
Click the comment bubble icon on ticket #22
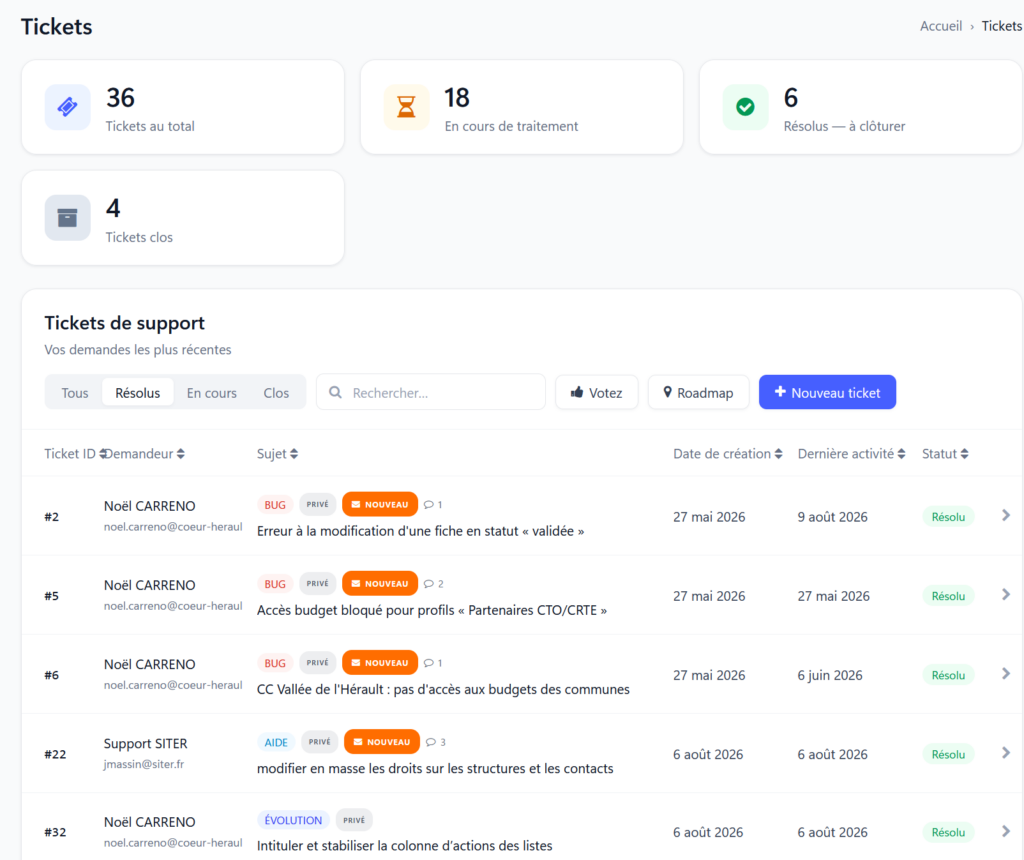(430, 742)
